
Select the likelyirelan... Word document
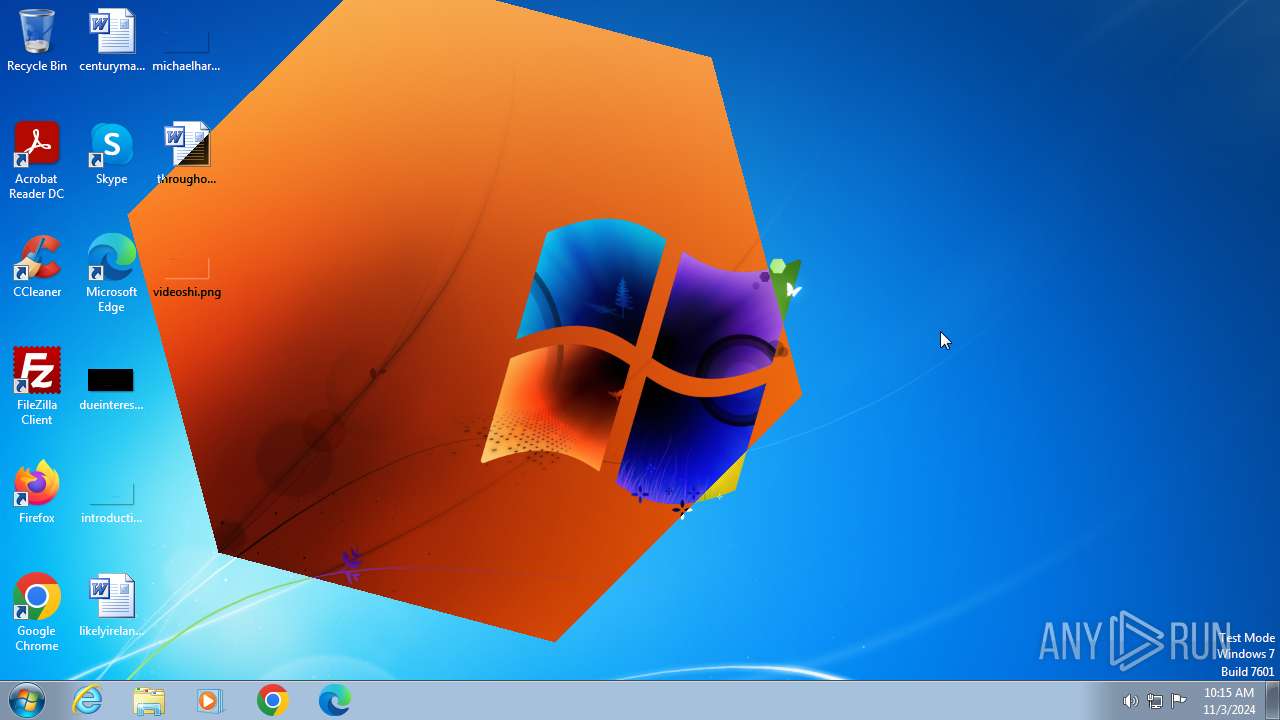point(111,606)
